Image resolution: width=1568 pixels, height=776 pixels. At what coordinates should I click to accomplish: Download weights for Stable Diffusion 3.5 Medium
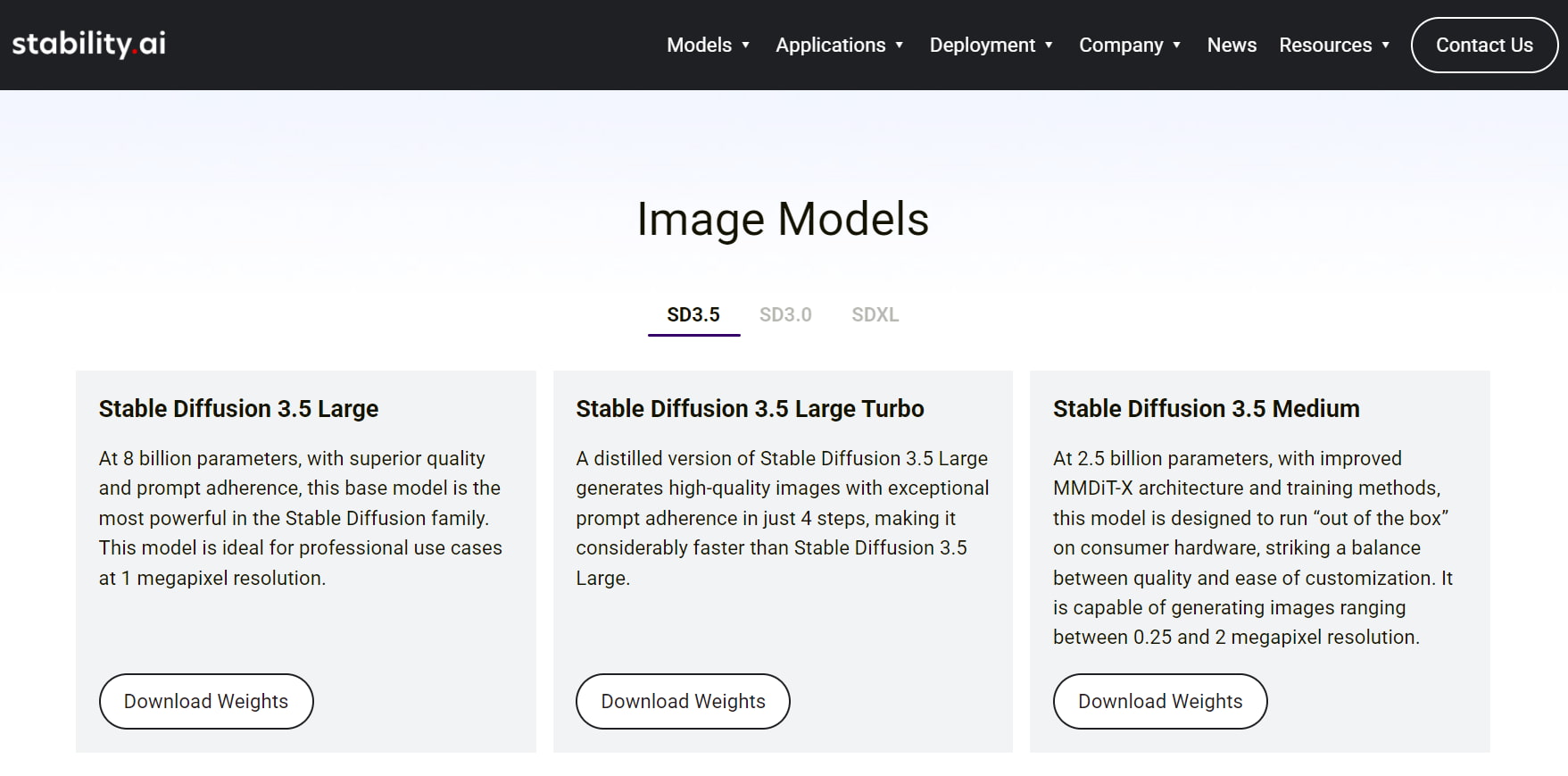pyautogui.click(x=1160, y=701)
